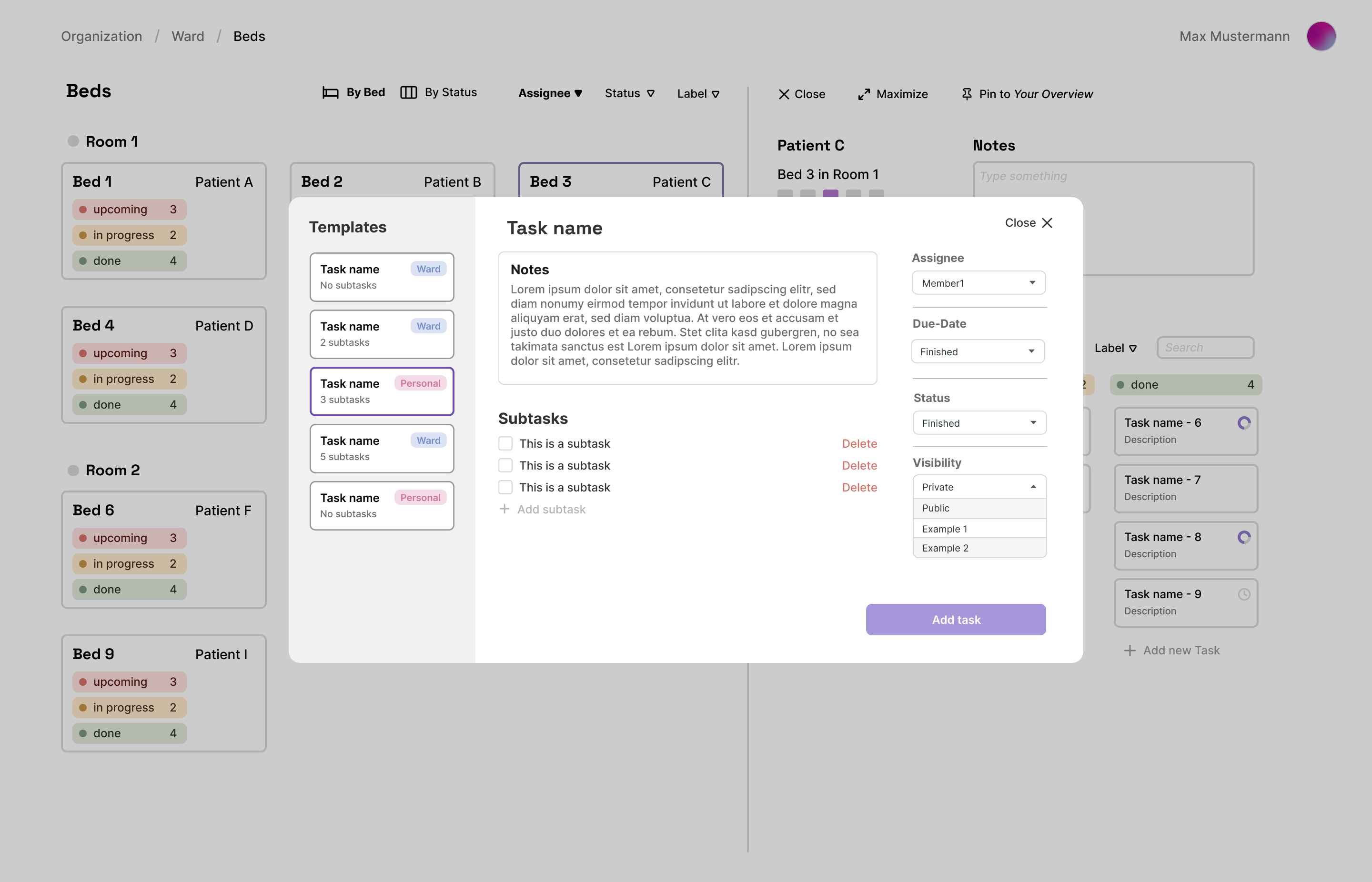1372x882 pixels.
Task: Open the Label filter menu
Action: (x=1115, y=348)
